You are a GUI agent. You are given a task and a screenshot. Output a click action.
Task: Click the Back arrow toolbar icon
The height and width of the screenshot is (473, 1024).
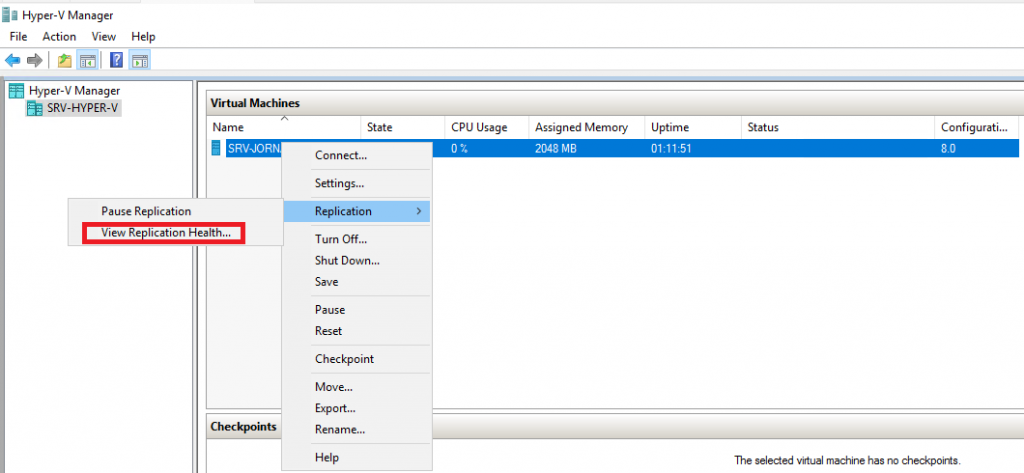click(13, 60)
